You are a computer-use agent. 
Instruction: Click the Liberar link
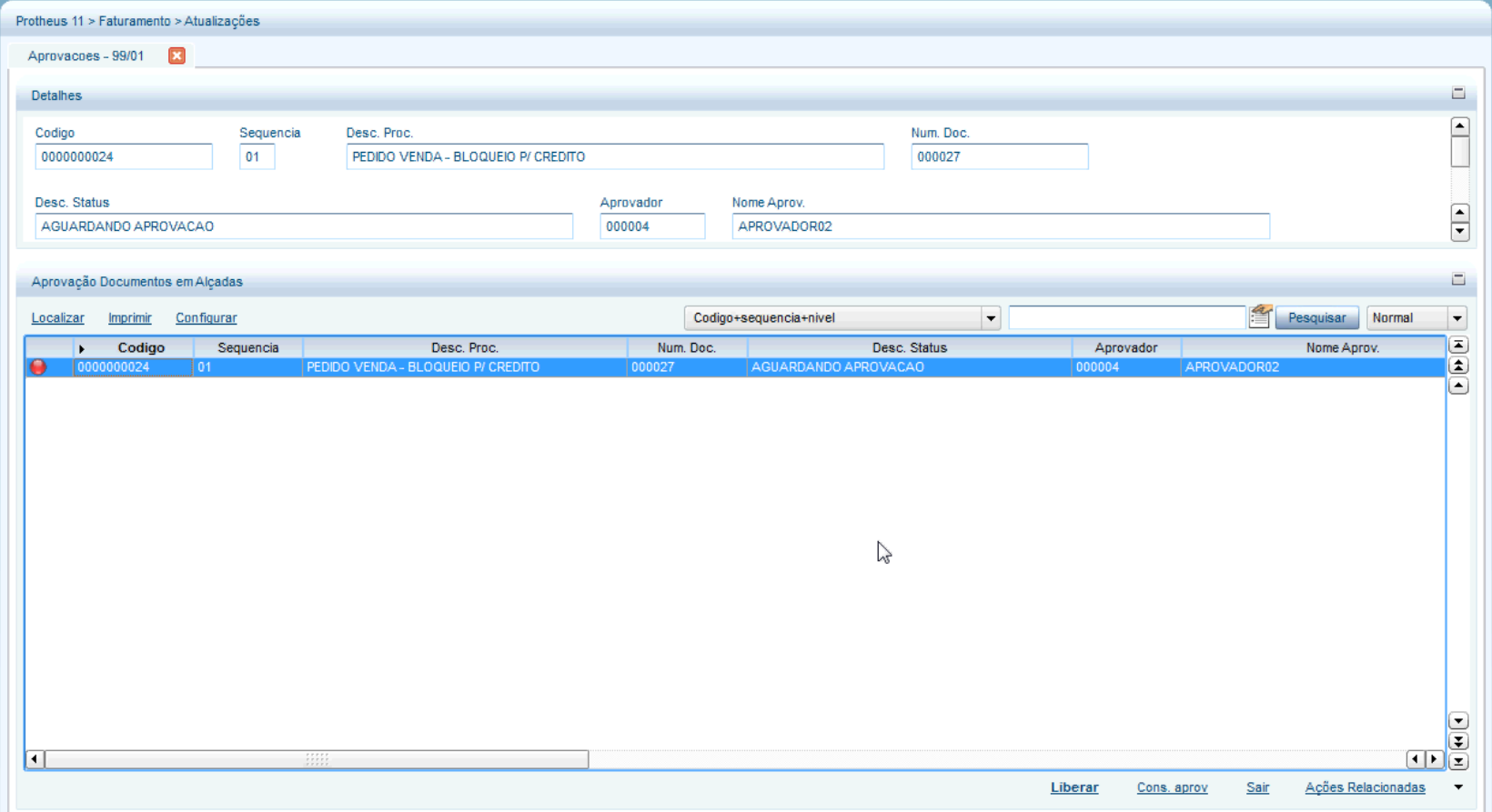pyautogui.click(x=1074, y=787)
